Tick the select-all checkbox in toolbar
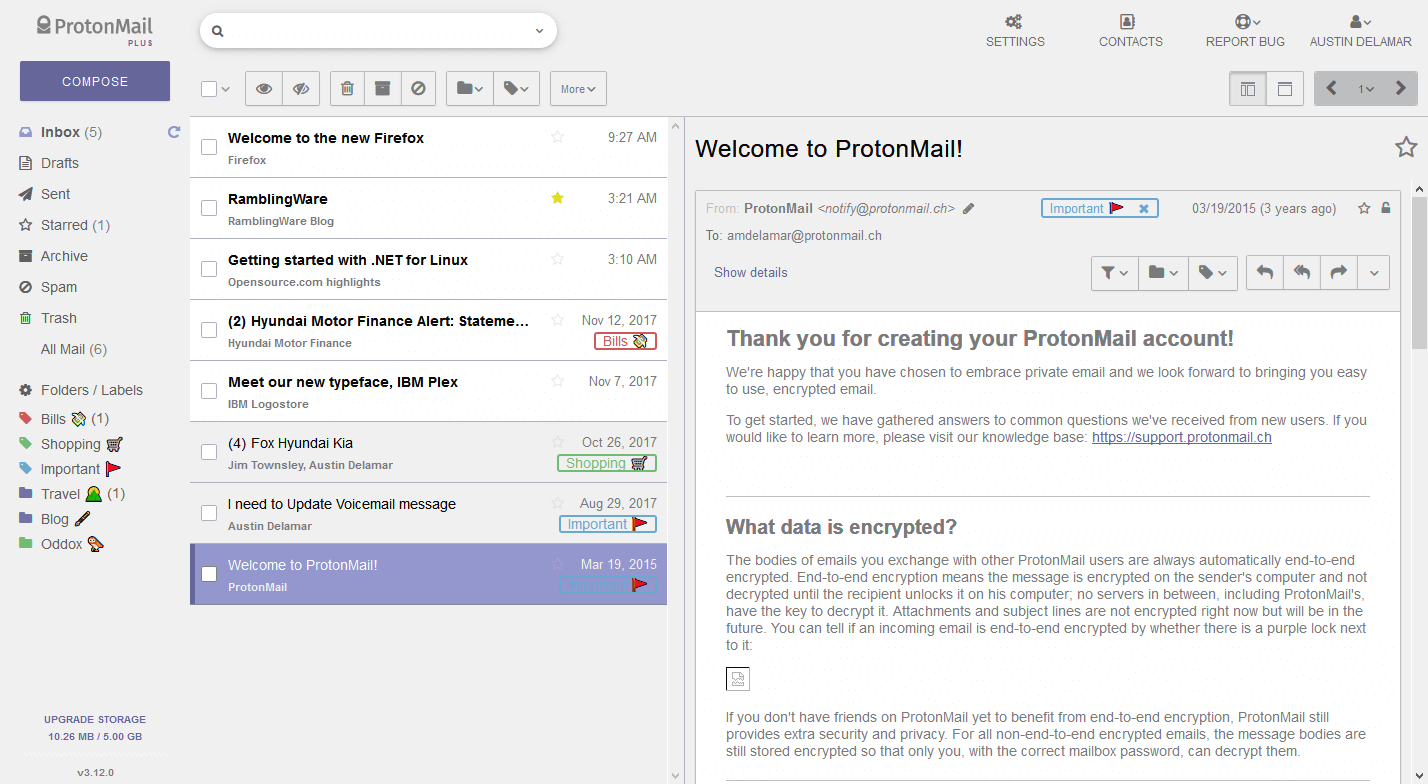 coord(209,89)
